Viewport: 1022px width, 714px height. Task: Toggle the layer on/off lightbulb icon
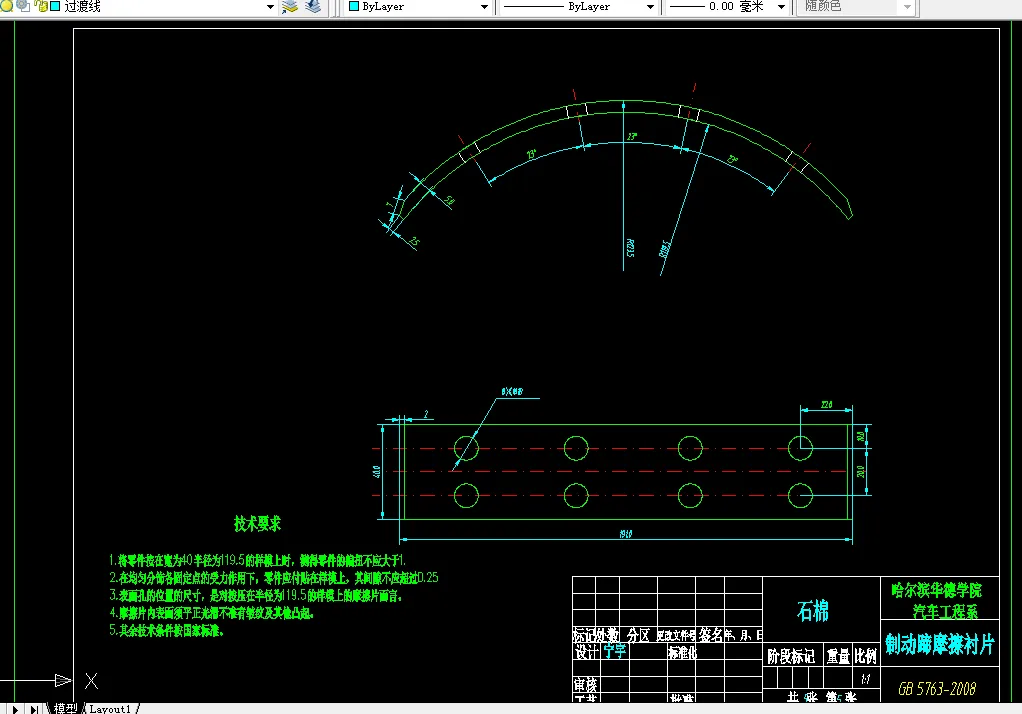pos(7,6)
